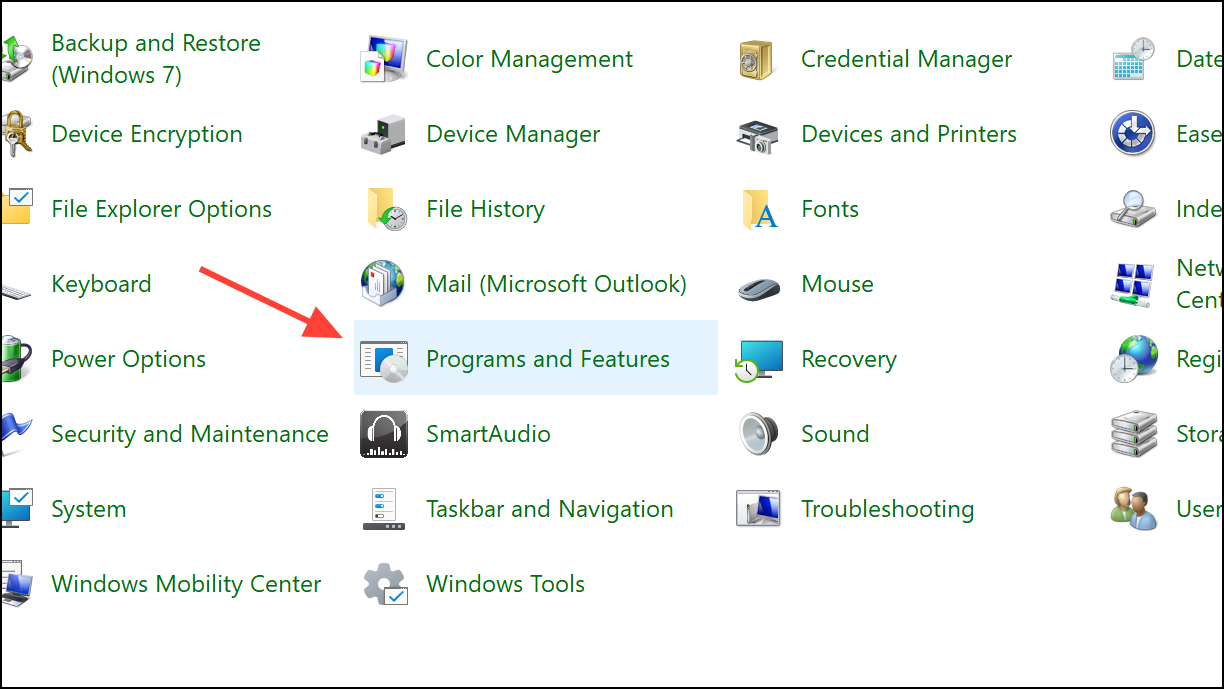Screen dimensions: 1224x689
Task: Open Backup and Restore (Windows 7) link
Action: 156,59
